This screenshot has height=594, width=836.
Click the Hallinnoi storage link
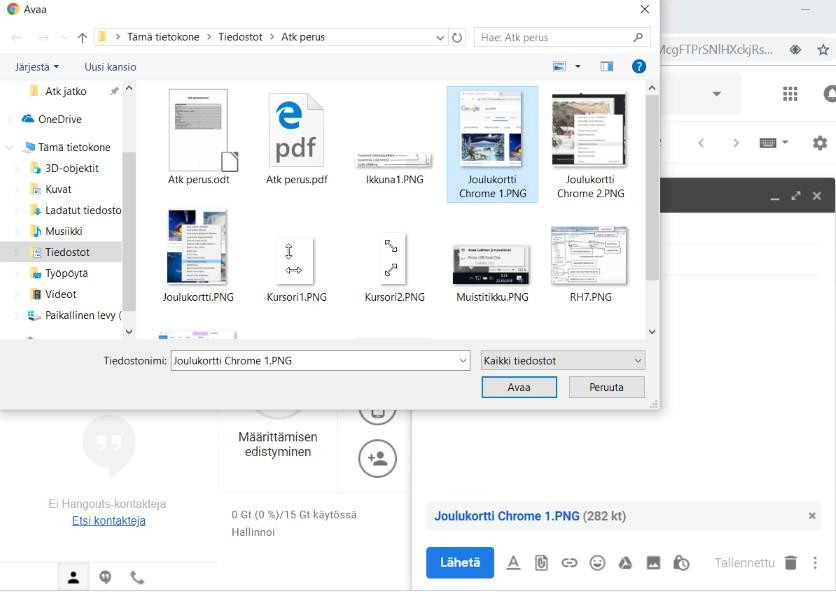tap(253, 532)
